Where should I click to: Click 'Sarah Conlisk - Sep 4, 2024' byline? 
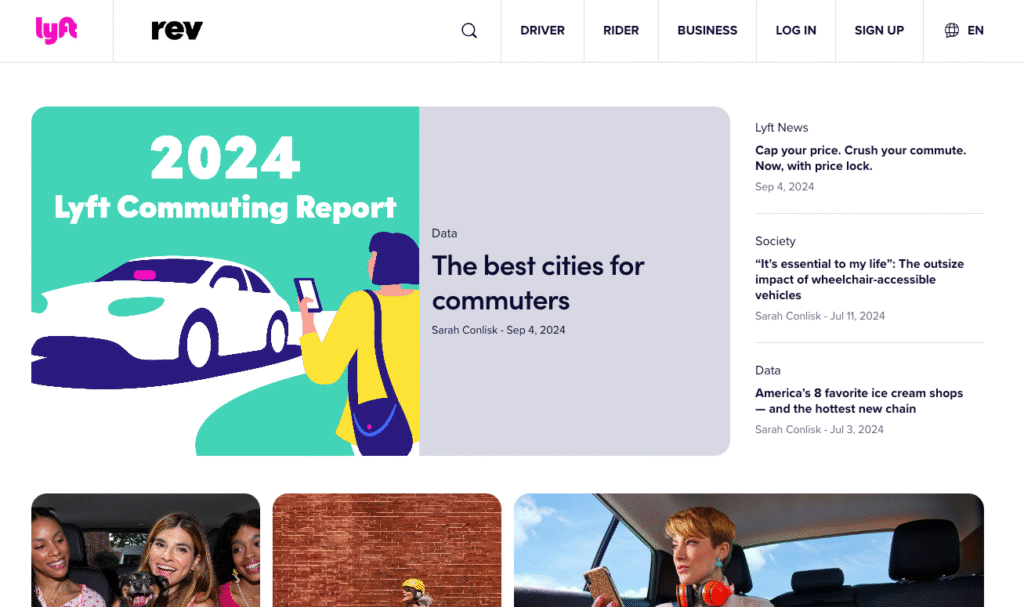point(498,330)
